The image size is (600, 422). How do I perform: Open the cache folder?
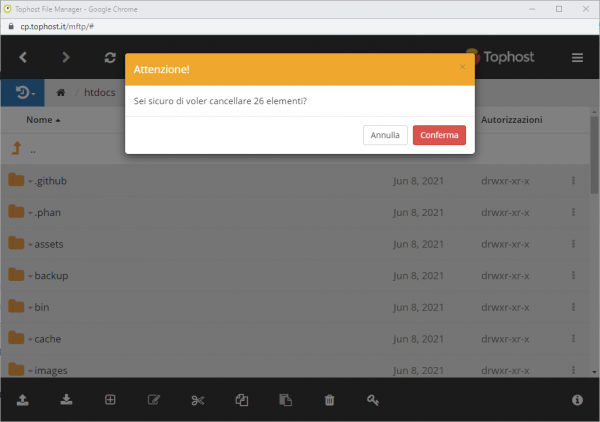tap(47, 339)
